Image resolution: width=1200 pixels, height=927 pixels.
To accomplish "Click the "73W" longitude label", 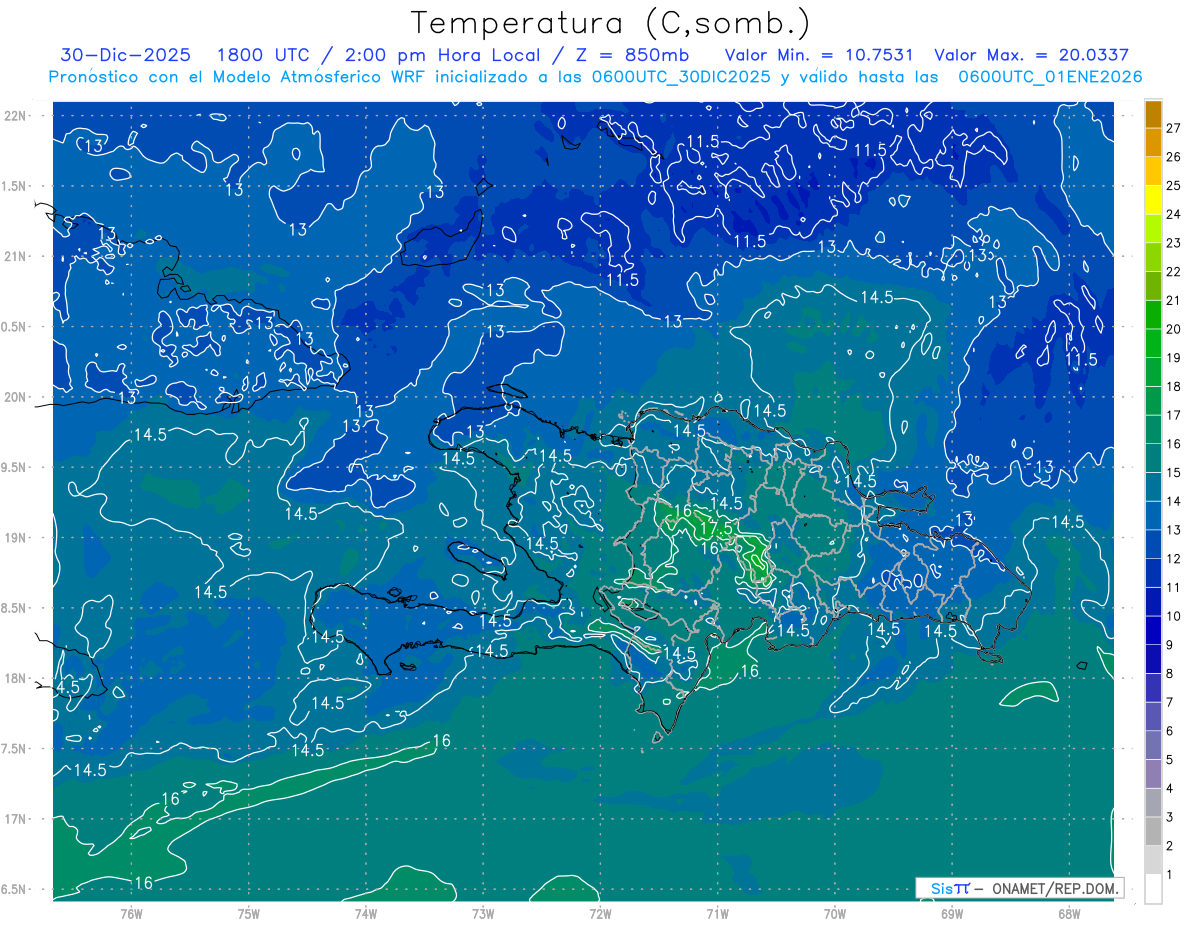I will 483,914.
